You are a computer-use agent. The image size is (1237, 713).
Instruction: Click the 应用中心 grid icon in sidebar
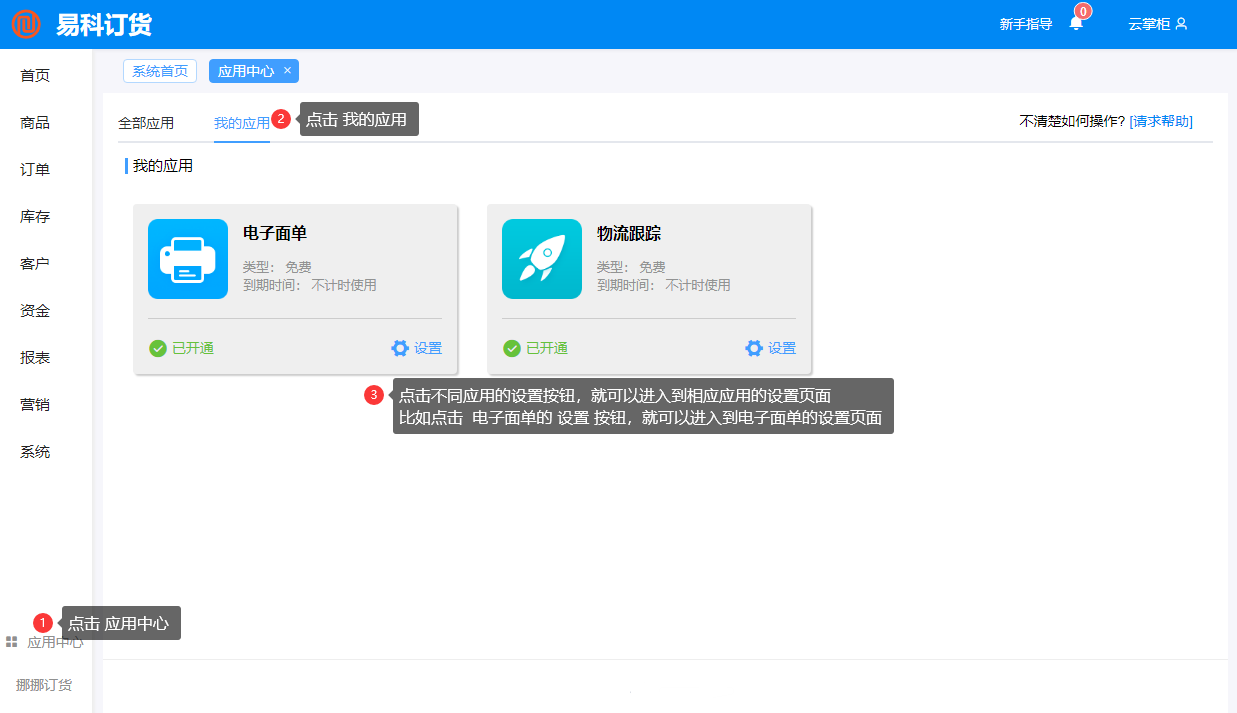[12, 642]
